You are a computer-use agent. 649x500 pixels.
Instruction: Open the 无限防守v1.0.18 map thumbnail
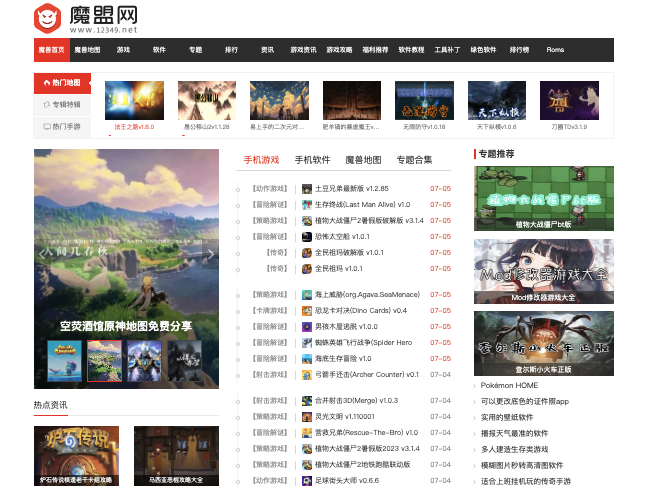pos(424,101)
